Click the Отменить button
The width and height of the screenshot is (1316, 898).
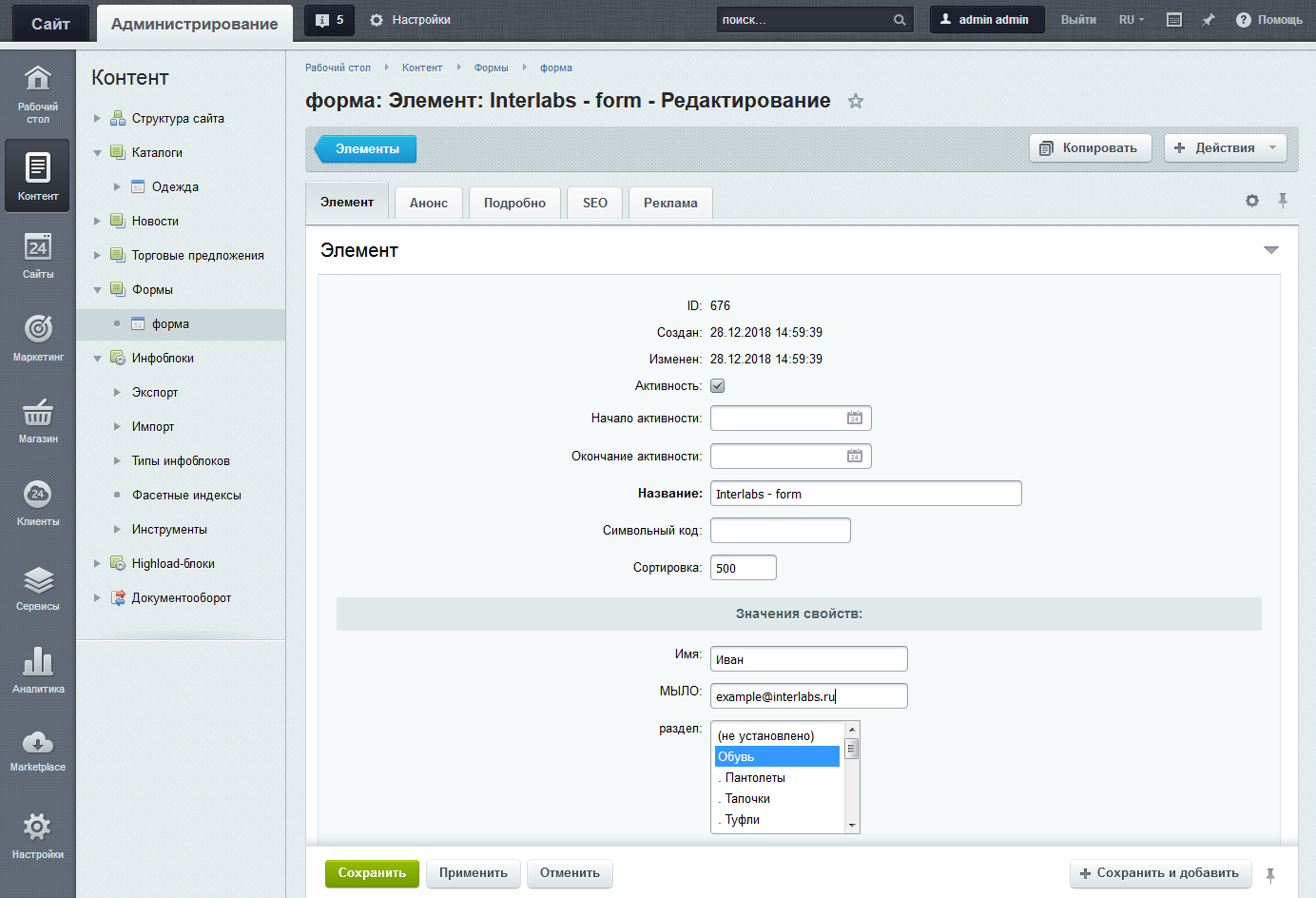(x=570, y=873)
